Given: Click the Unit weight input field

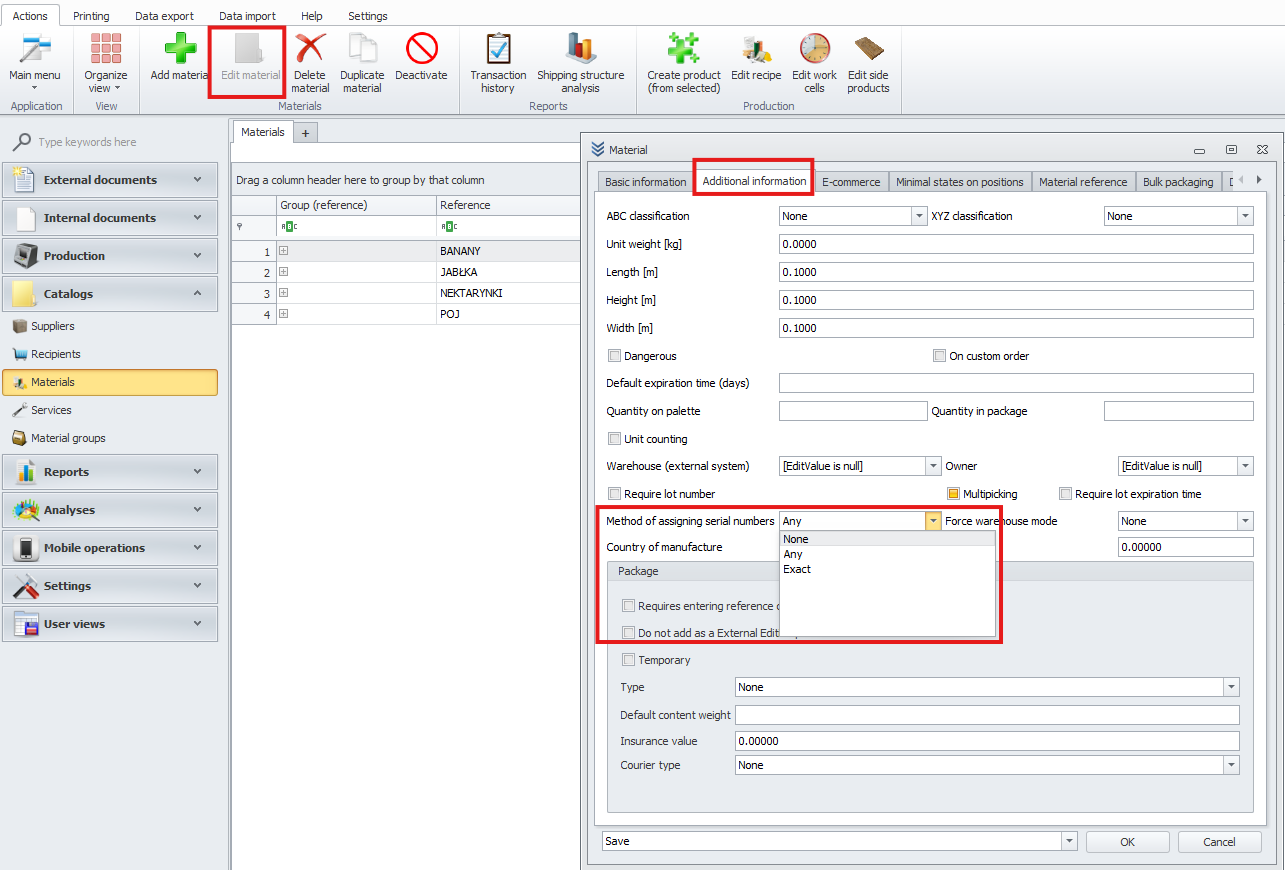Looking at the screenshot, I should point(1016,244).
